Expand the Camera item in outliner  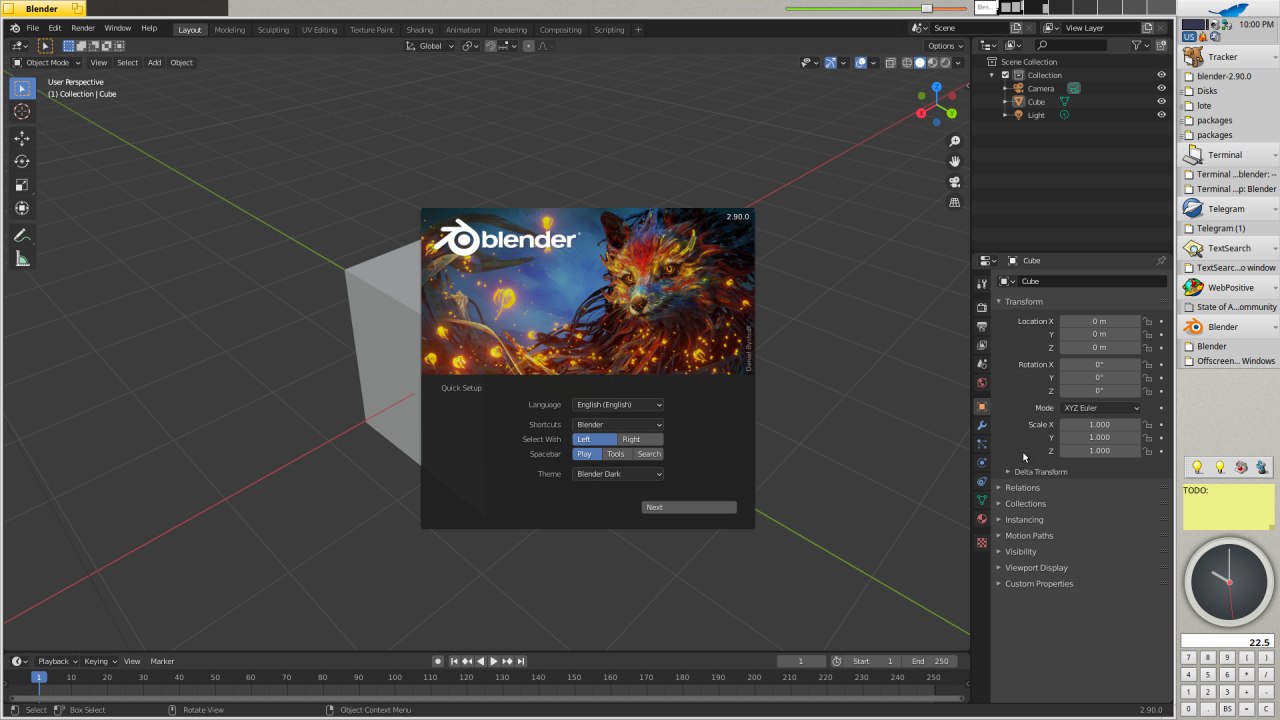point(1005,88)
